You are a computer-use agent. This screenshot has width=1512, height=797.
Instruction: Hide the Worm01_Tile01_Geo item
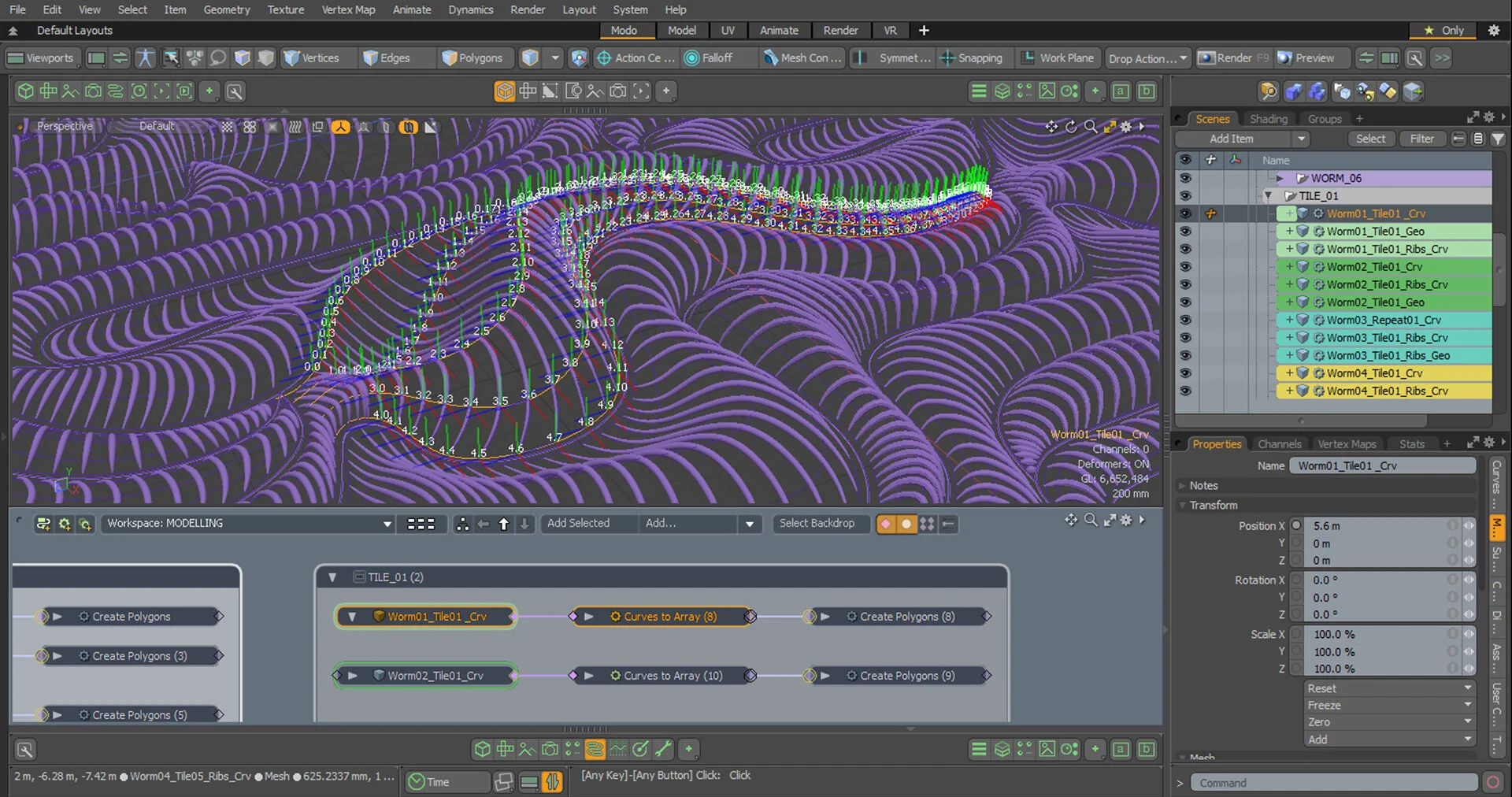(x=1185, y=232)
